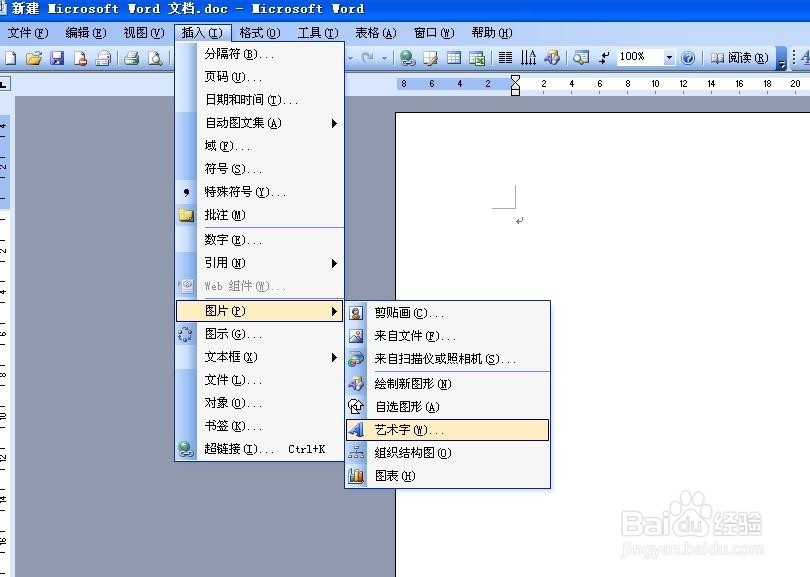This screenshot has height=577, width=810.
Task: Open Word Help with the question mark icon
Action: tap(687, 58)
